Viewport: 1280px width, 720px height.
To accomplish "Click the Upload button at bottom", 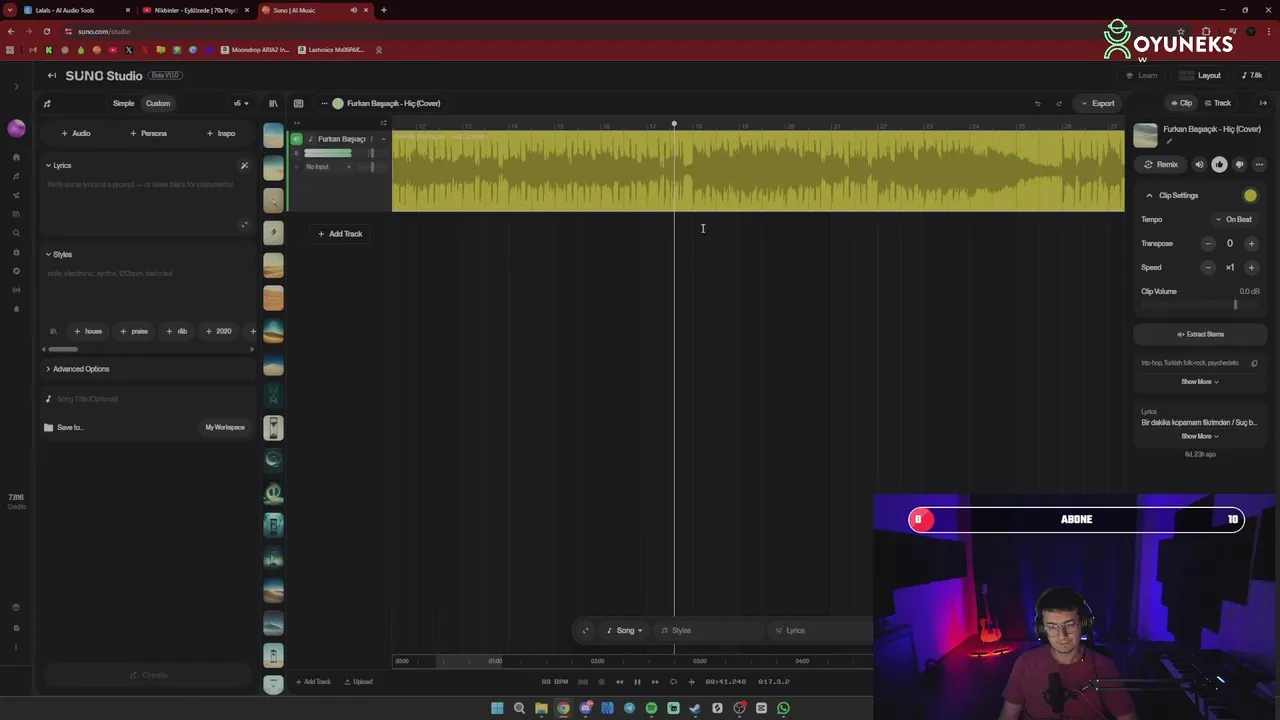I will (358, 682).
